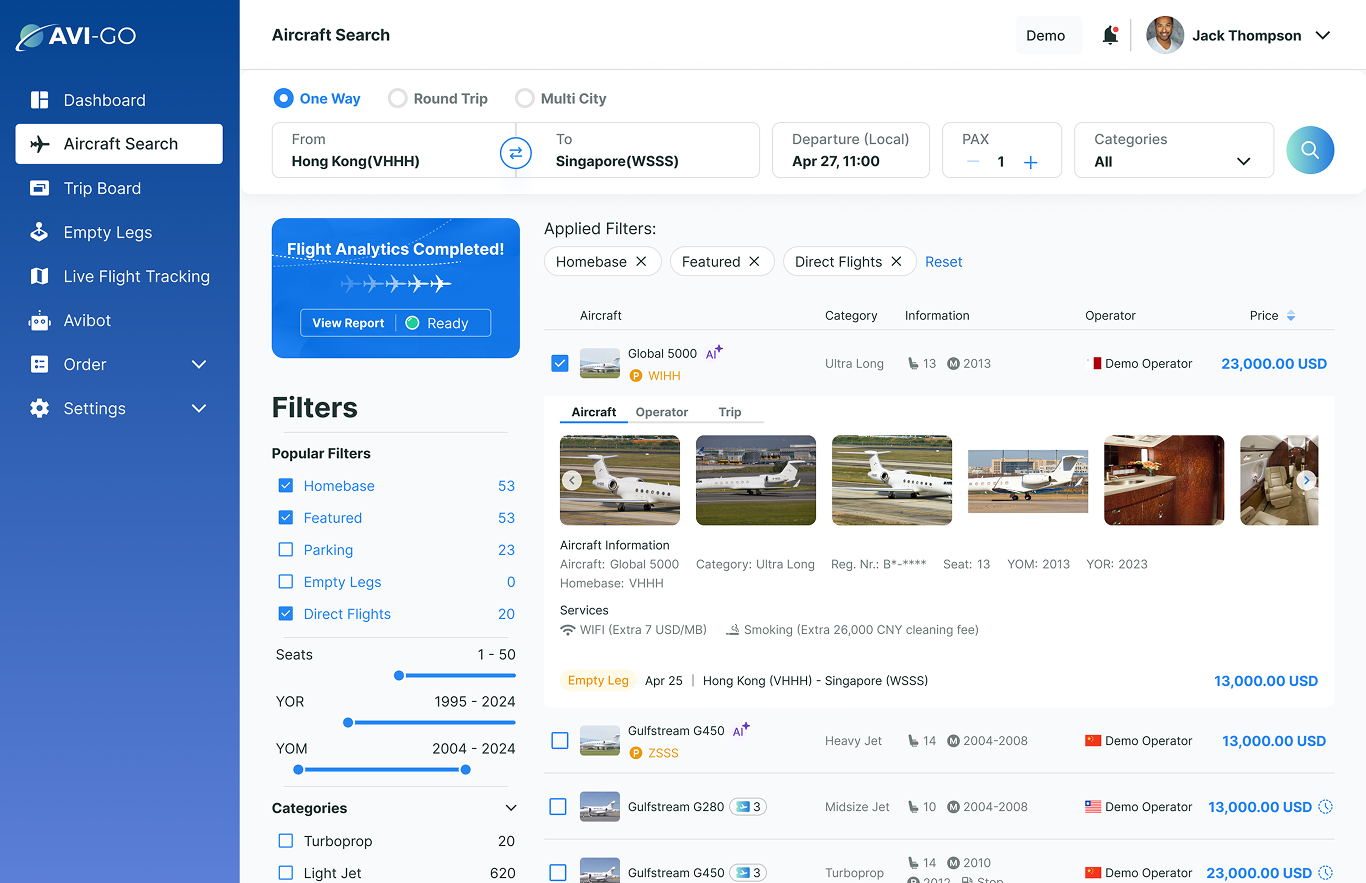
Task: Decrease PAX count with minus
Action: (x=973, y=162)
